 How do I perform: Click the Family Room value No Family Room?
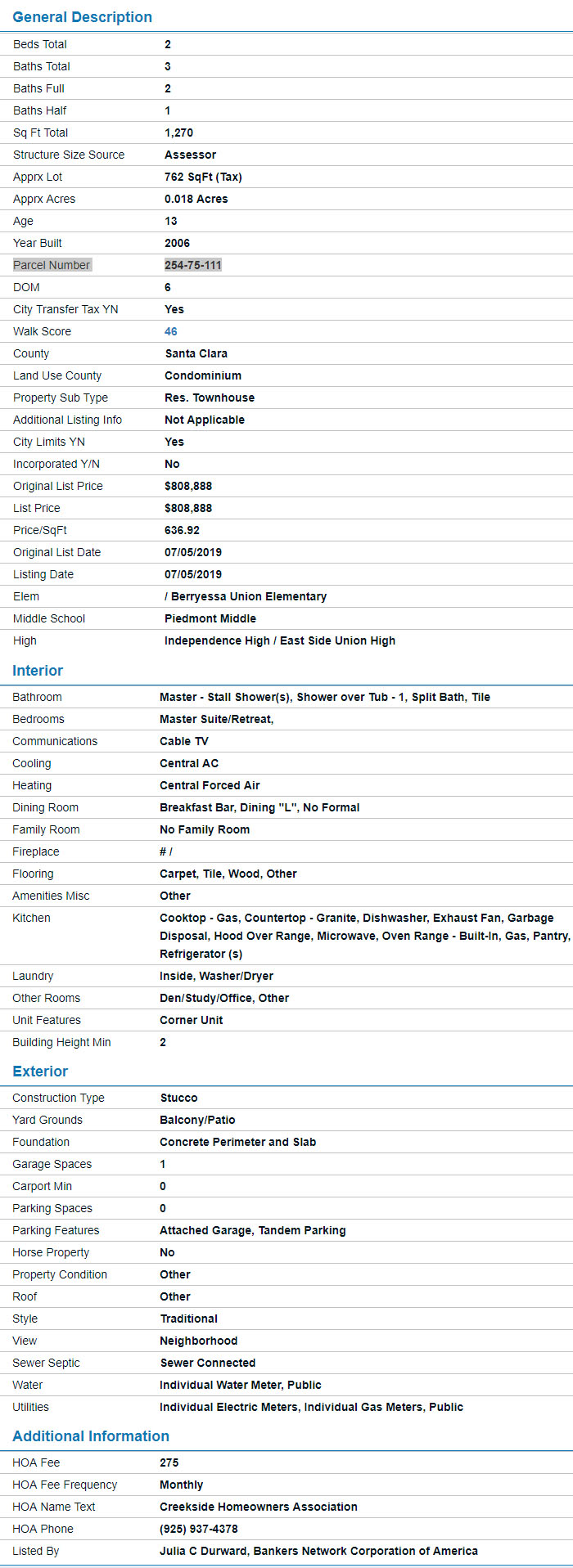point(205,829)
